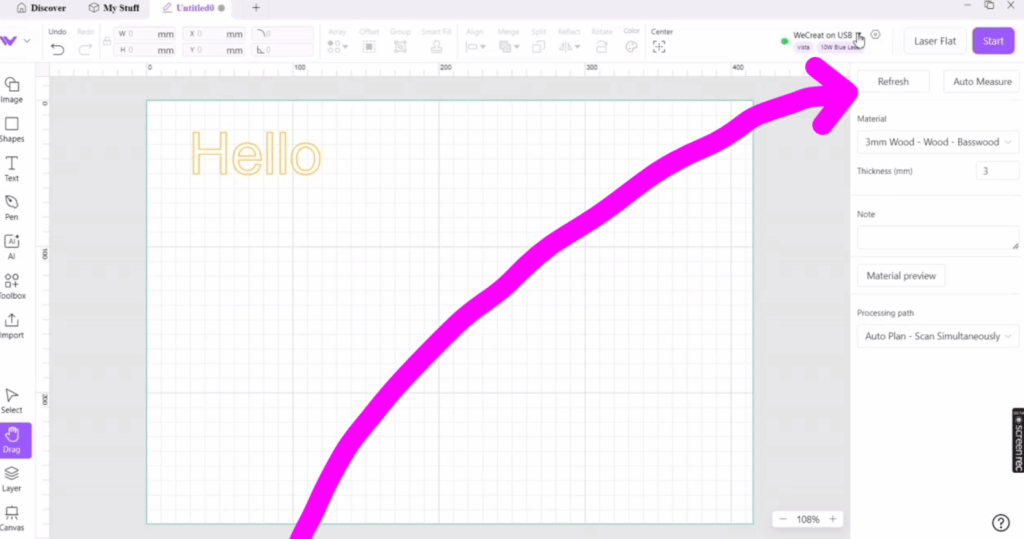
Task: Expand the Processing path dropdown
Action: coord(937,336)
